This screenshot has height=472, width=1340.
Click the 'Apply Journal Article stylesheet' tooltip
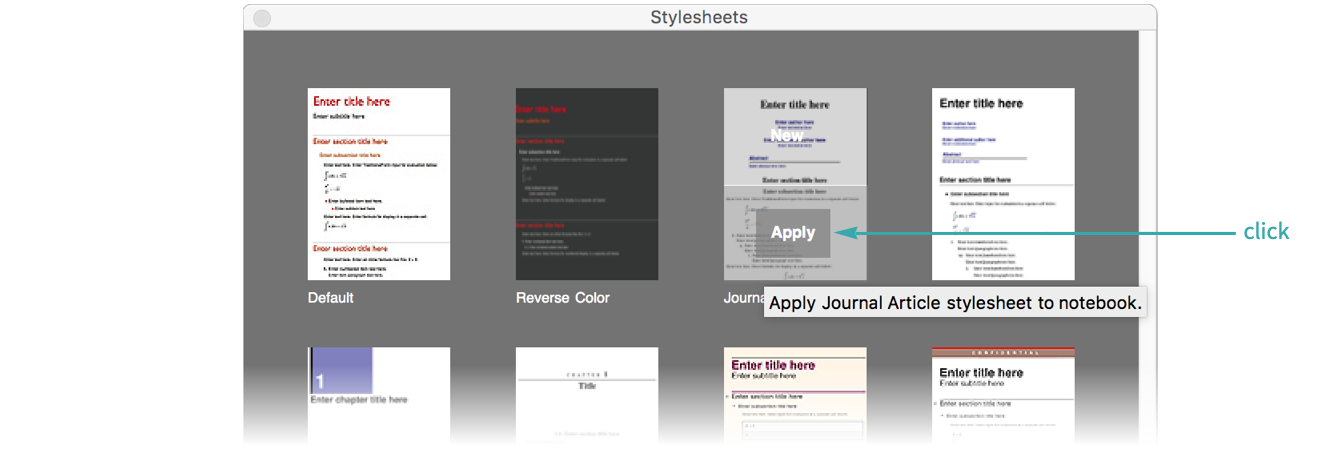[x=955, y=303]
